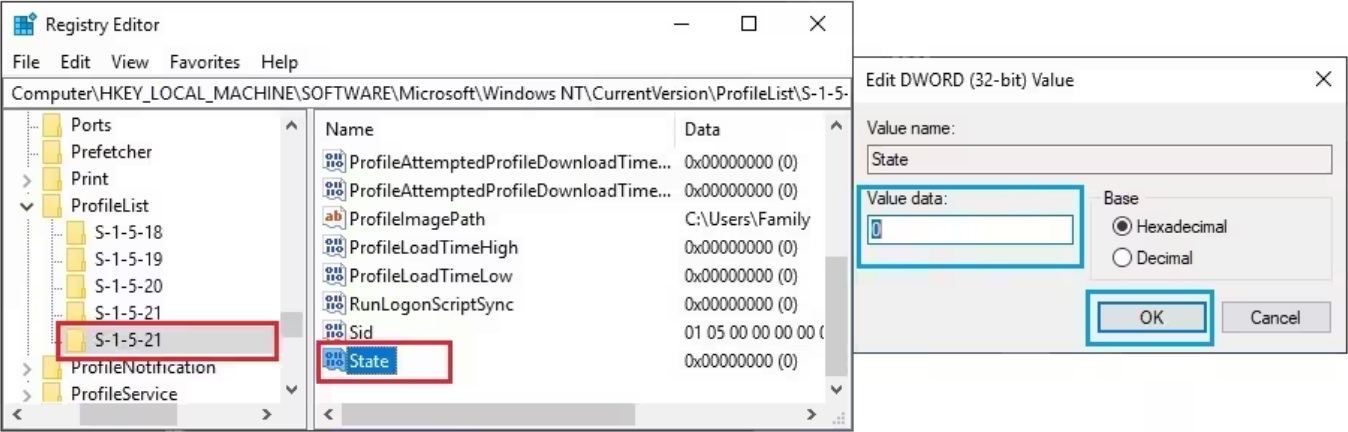Select the ProfileLoadTimeHigh value name
1348x432 pixels.
click(x=433, y=247)
